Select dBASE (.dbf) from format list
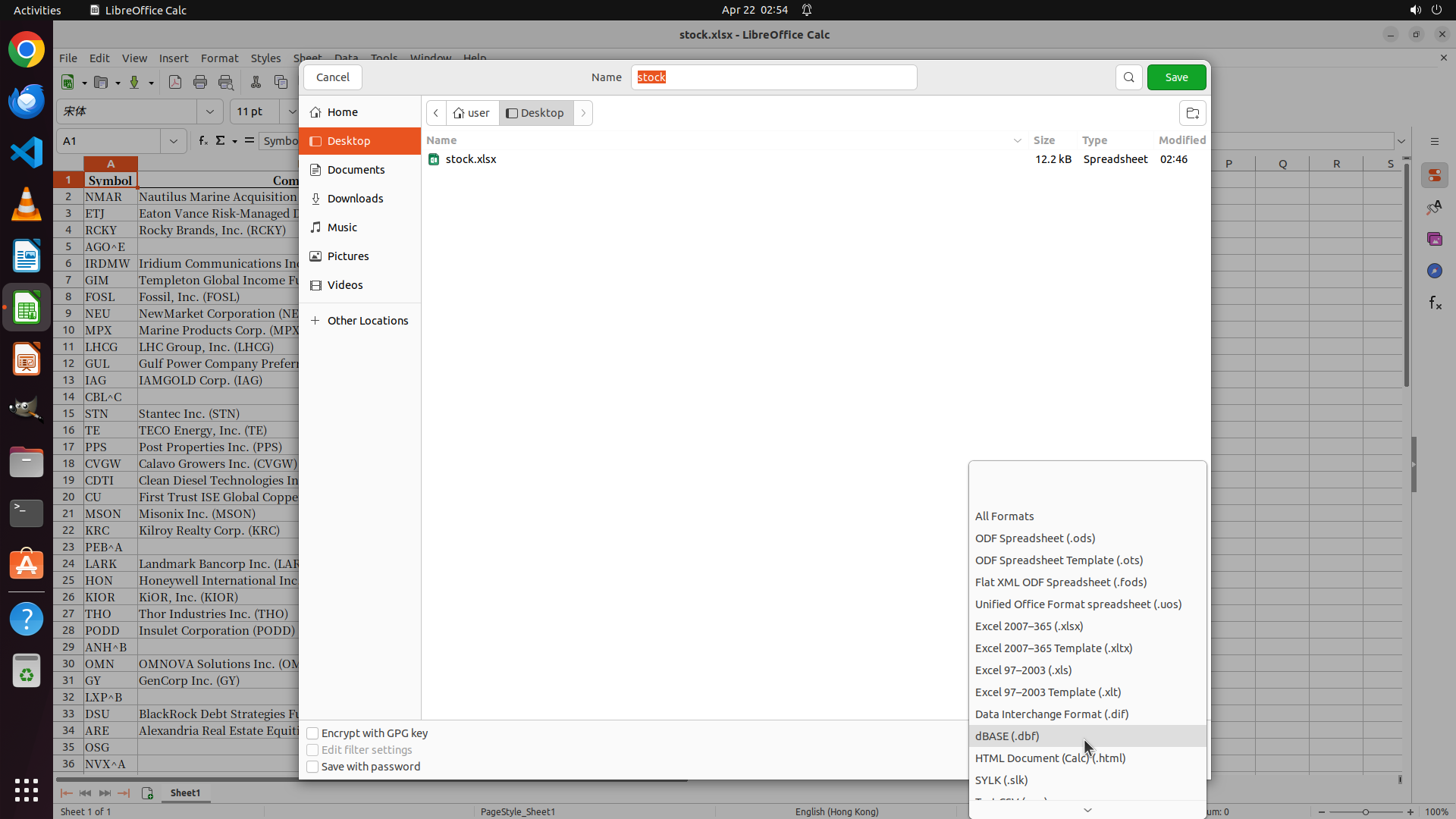1456x819 pixels. pos(1006,736)
